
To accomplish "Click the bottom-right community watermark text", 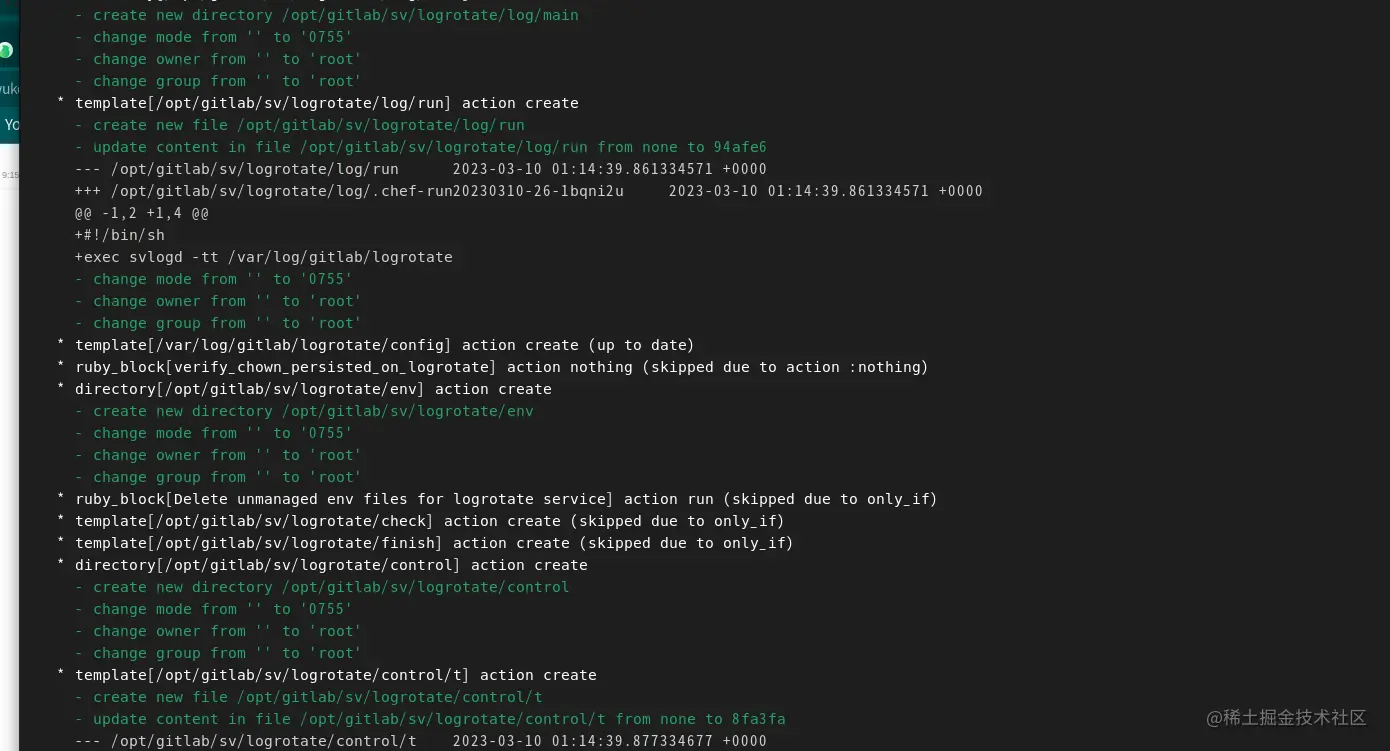I will click(1286, 717).
